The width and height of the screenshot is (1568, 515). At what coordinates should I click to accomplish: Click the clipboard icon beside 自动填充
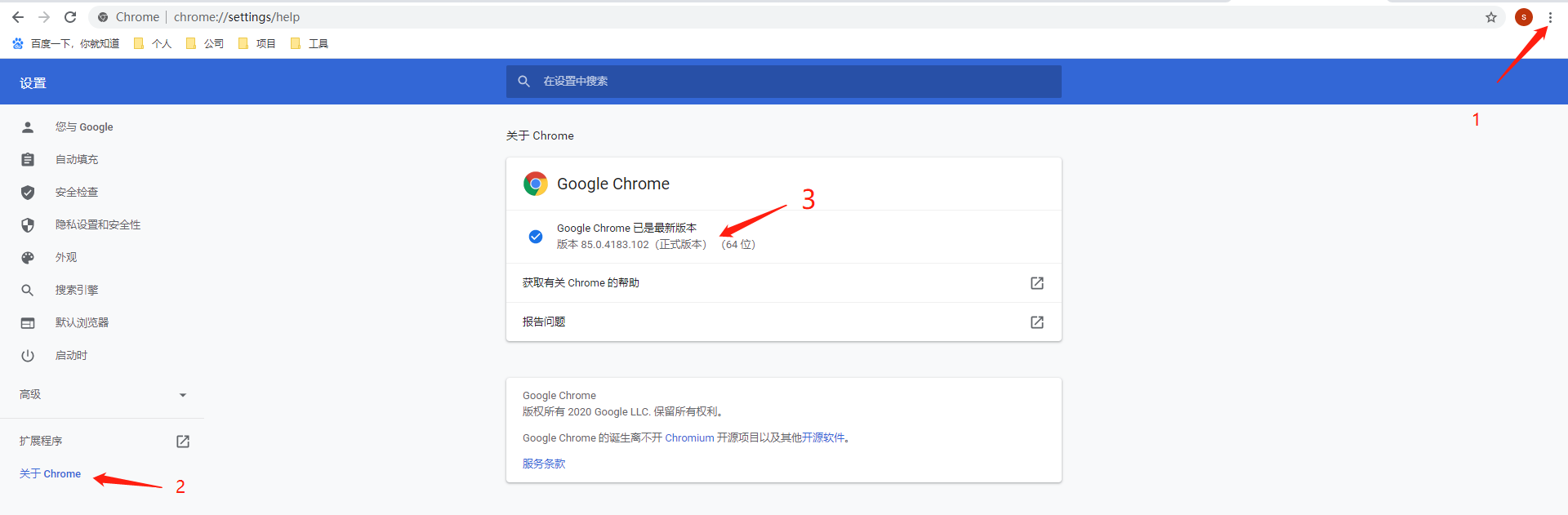(28, 159)
